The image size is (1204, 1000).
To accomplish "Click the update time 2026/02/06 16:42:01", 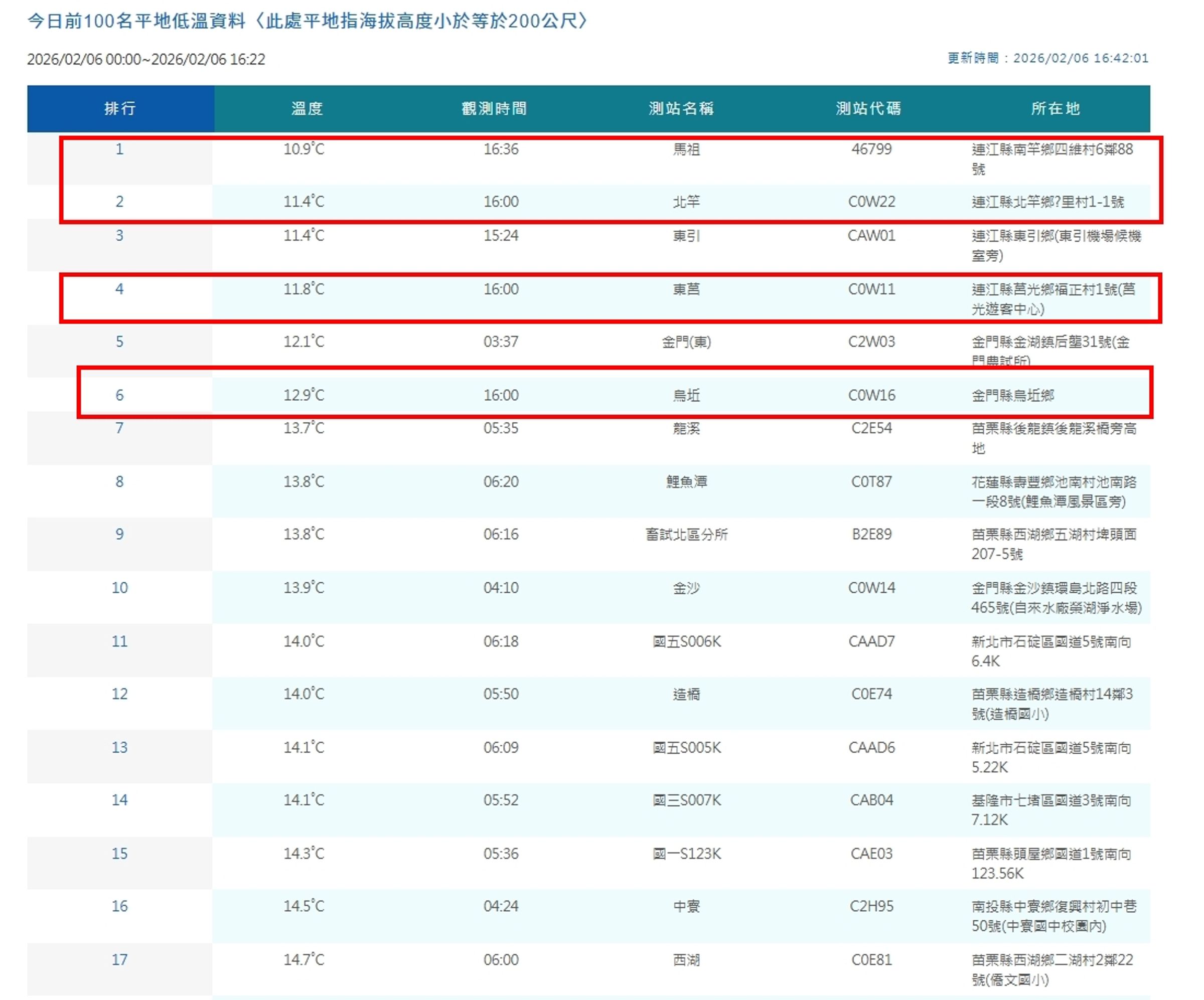I will coord(1081,59).
